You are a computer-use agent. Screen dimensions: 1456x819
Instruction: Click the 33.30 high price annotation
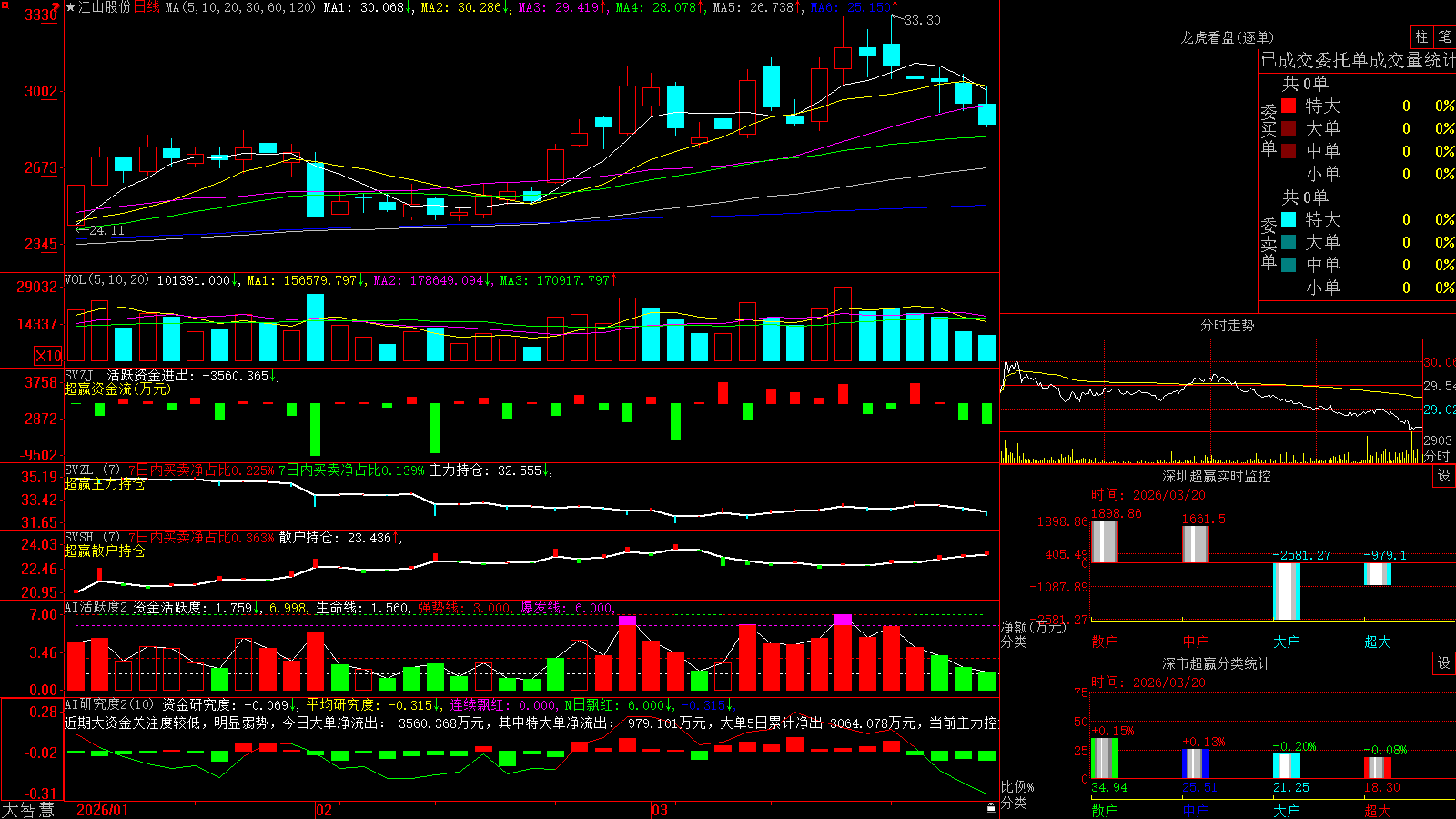pyautogui.click(x=923, y=20)
